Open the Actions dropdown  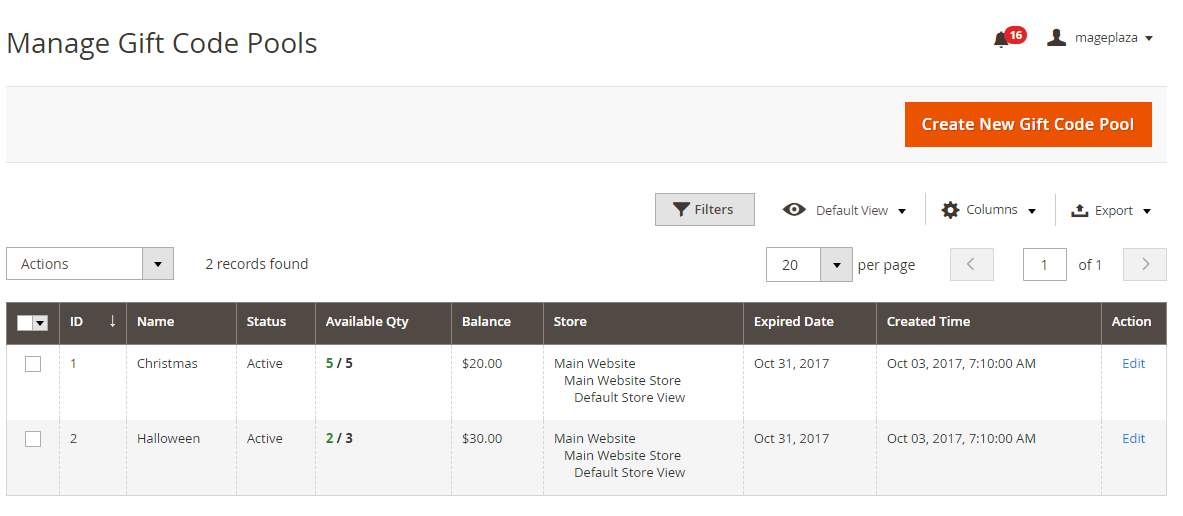[90, 264]
